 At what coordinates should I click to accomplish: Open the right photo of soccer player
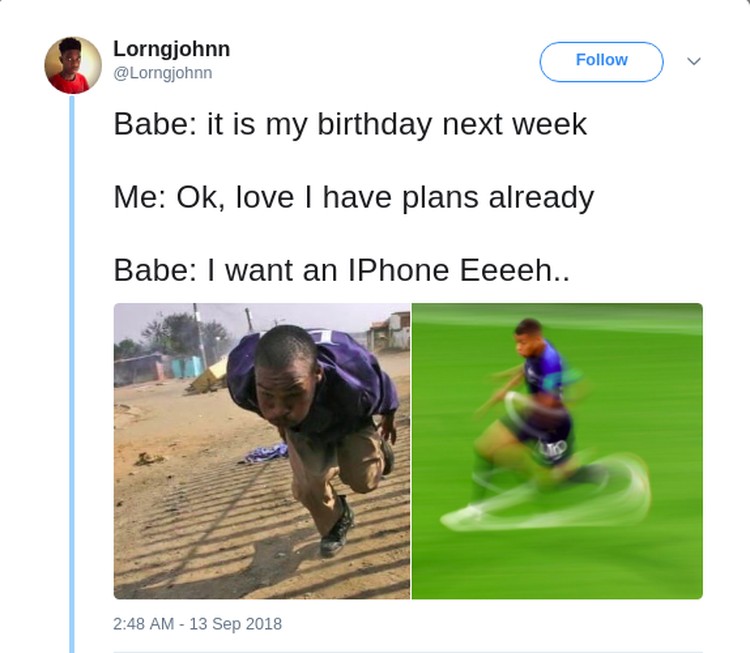click(x=557, y=451)
